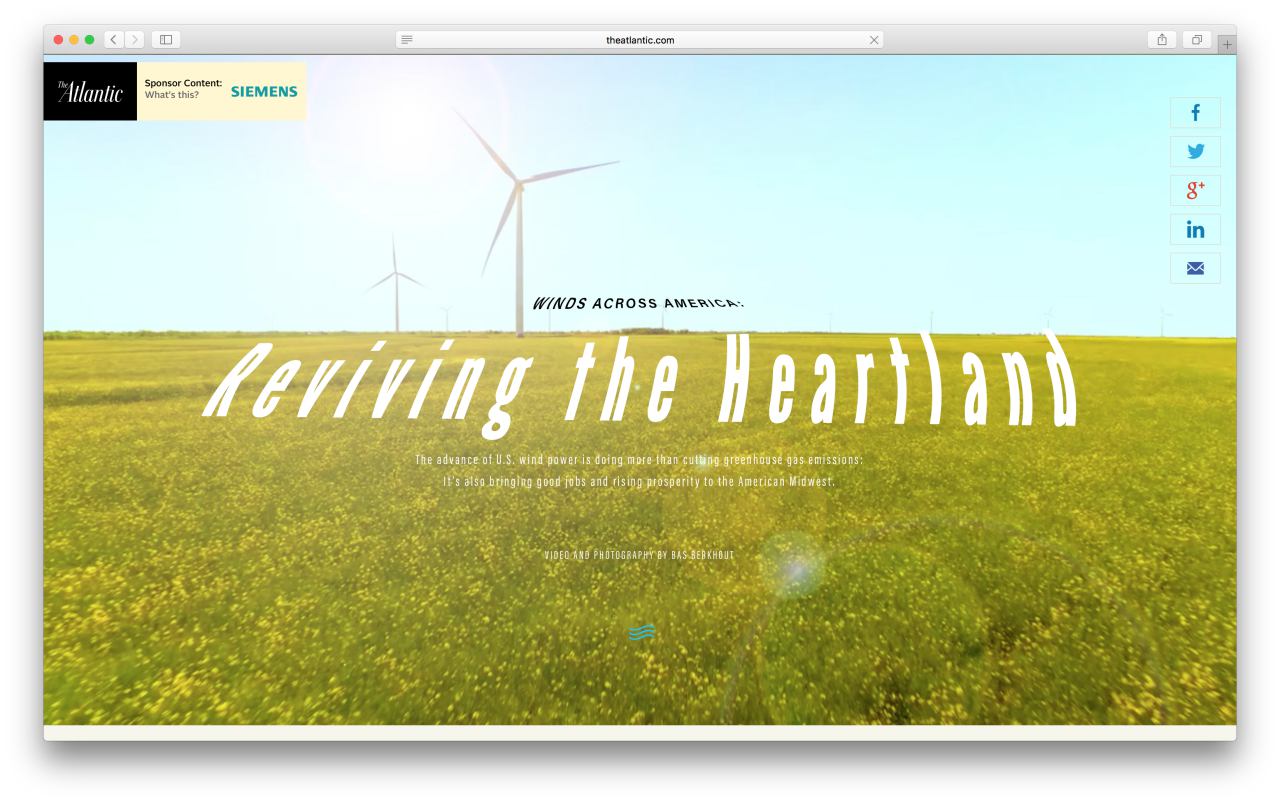This screenshot has width=1280, height=803.
Task: Click the line starting "The advance of U.S. wind power"
Action: (639, 460)
